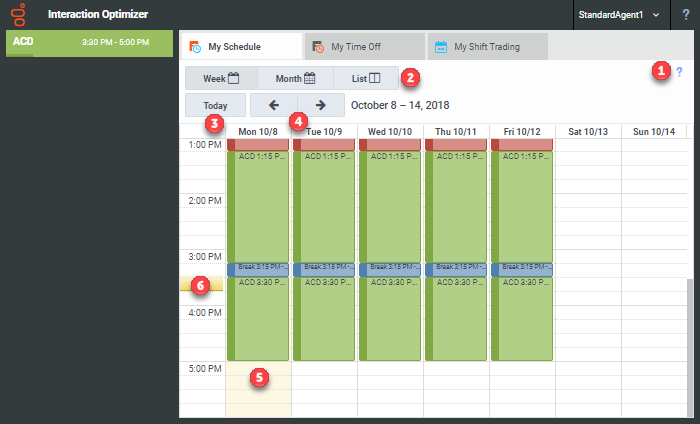Click the My Time Off tab icon
Image resolution: width=700 pixels, height=424 pixels.
(x=317, y=47)
